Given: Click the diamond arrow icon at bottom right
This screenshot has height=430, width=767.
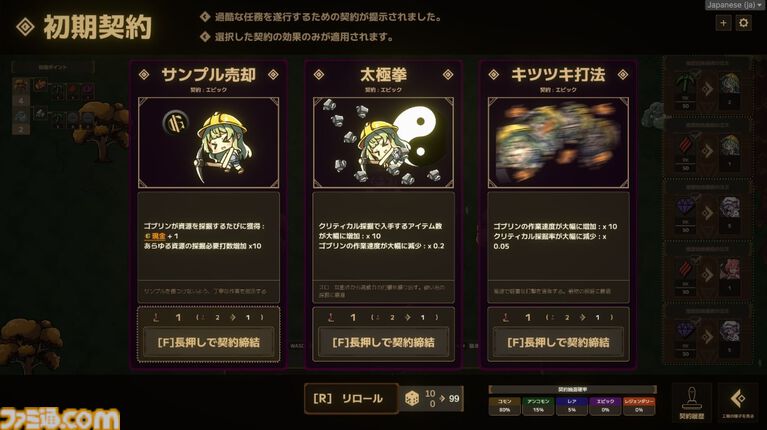Looking at the screenshot, I should pos(738,402).
